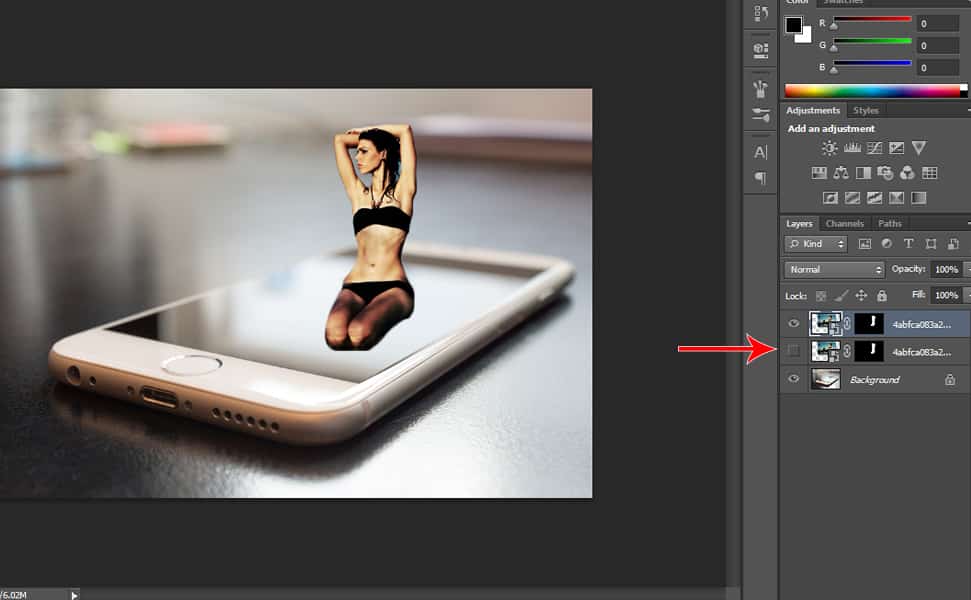This screenshot has width=971, height=600.
Task: Select the Background layer thumbnail
Action: (x=825, y=379)
